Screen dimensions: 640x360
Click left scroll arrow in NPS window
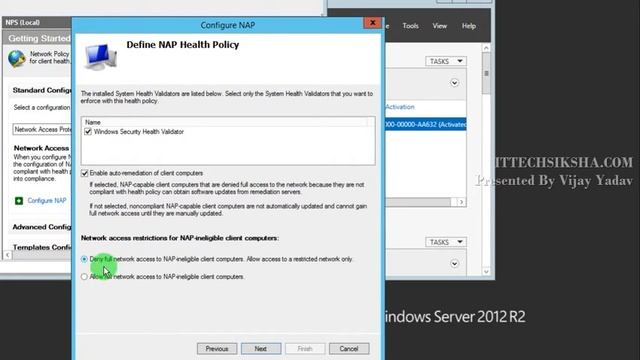[x=8, y=255]
